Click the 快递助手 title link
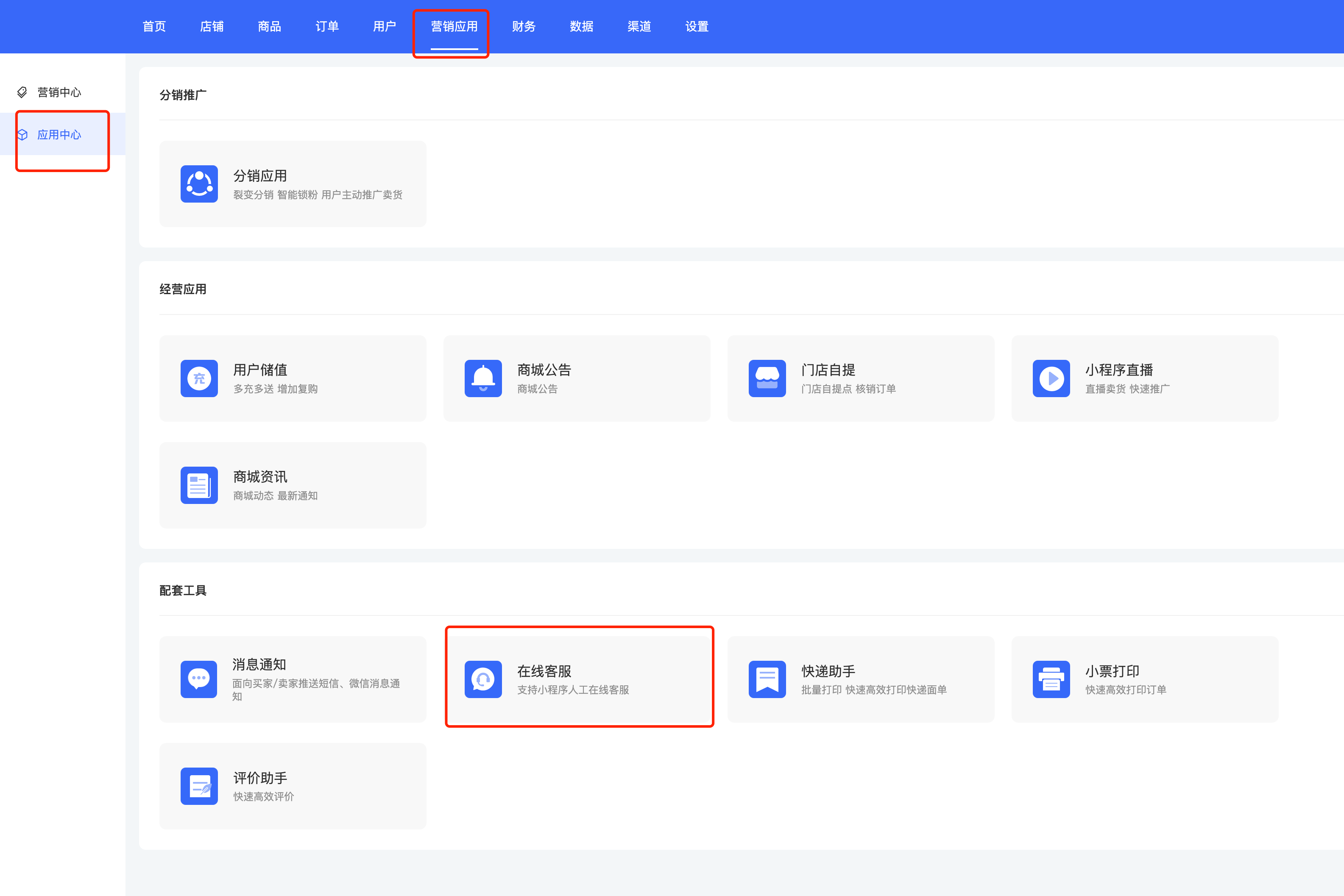Viewport: 1344px width, 896px height. tap(828, 671)
